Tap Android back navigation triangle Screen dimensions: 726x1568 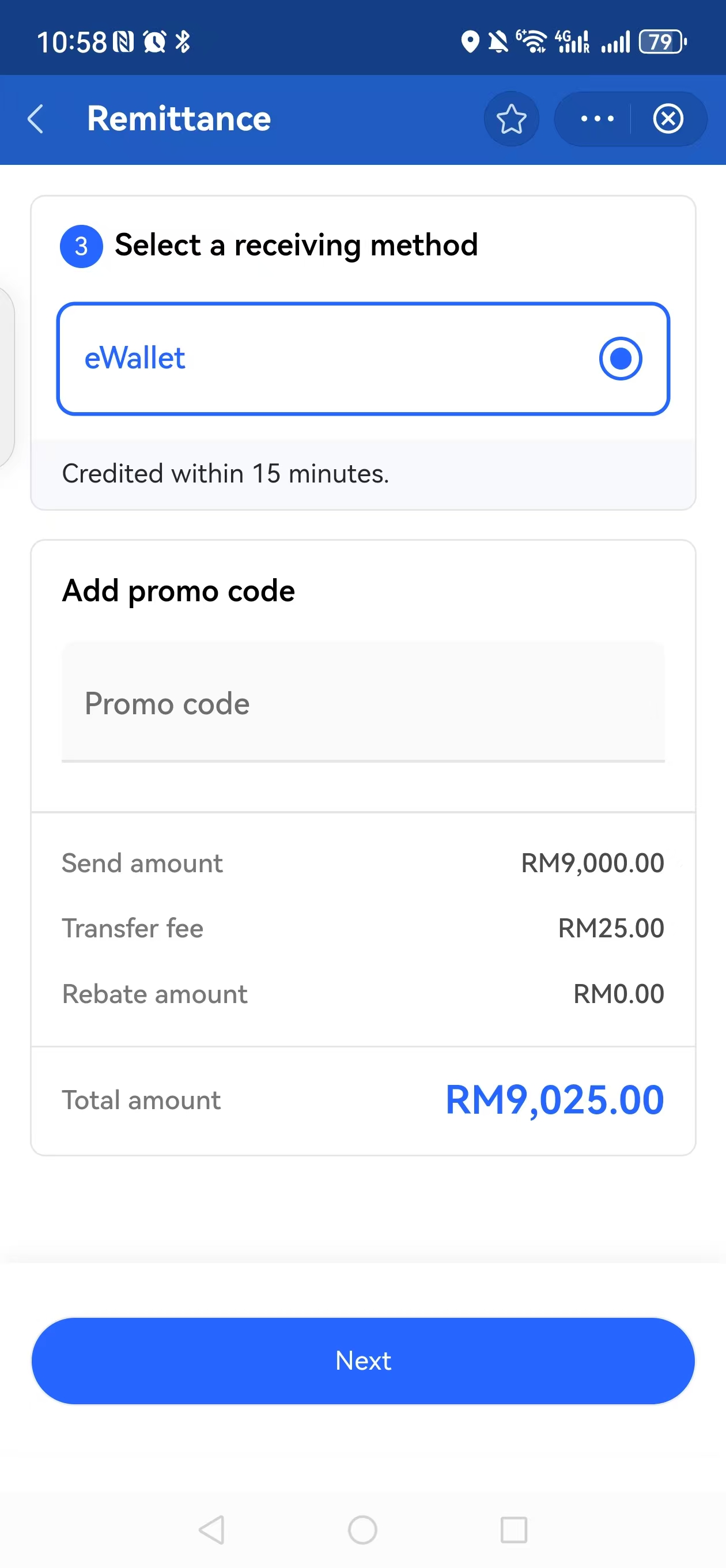point(212,1529)
